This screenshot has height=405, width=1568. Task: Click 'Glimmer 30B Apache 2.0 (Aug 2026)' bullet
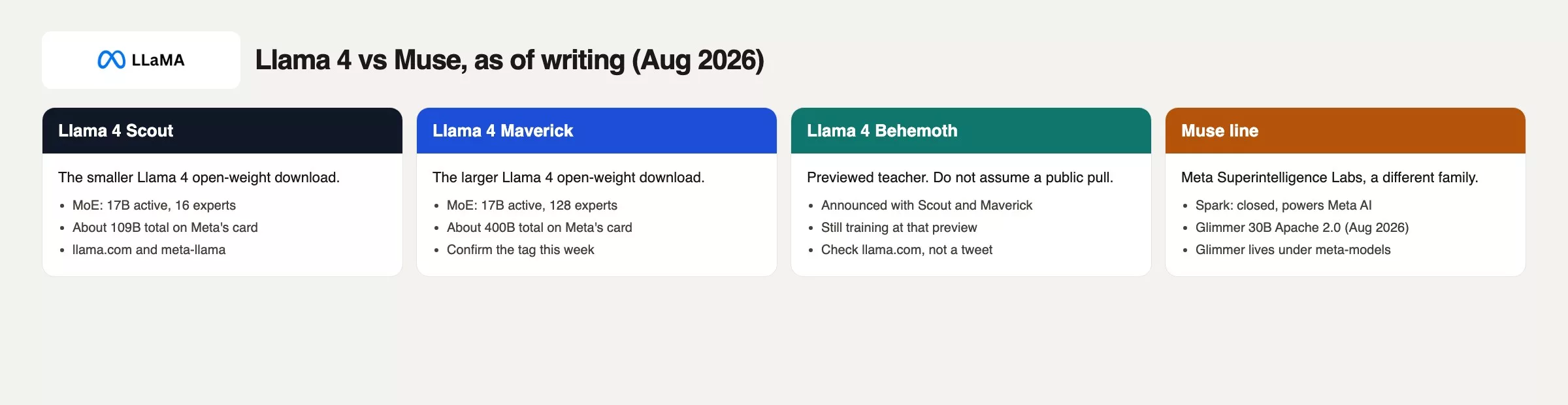click(1302, 227)
